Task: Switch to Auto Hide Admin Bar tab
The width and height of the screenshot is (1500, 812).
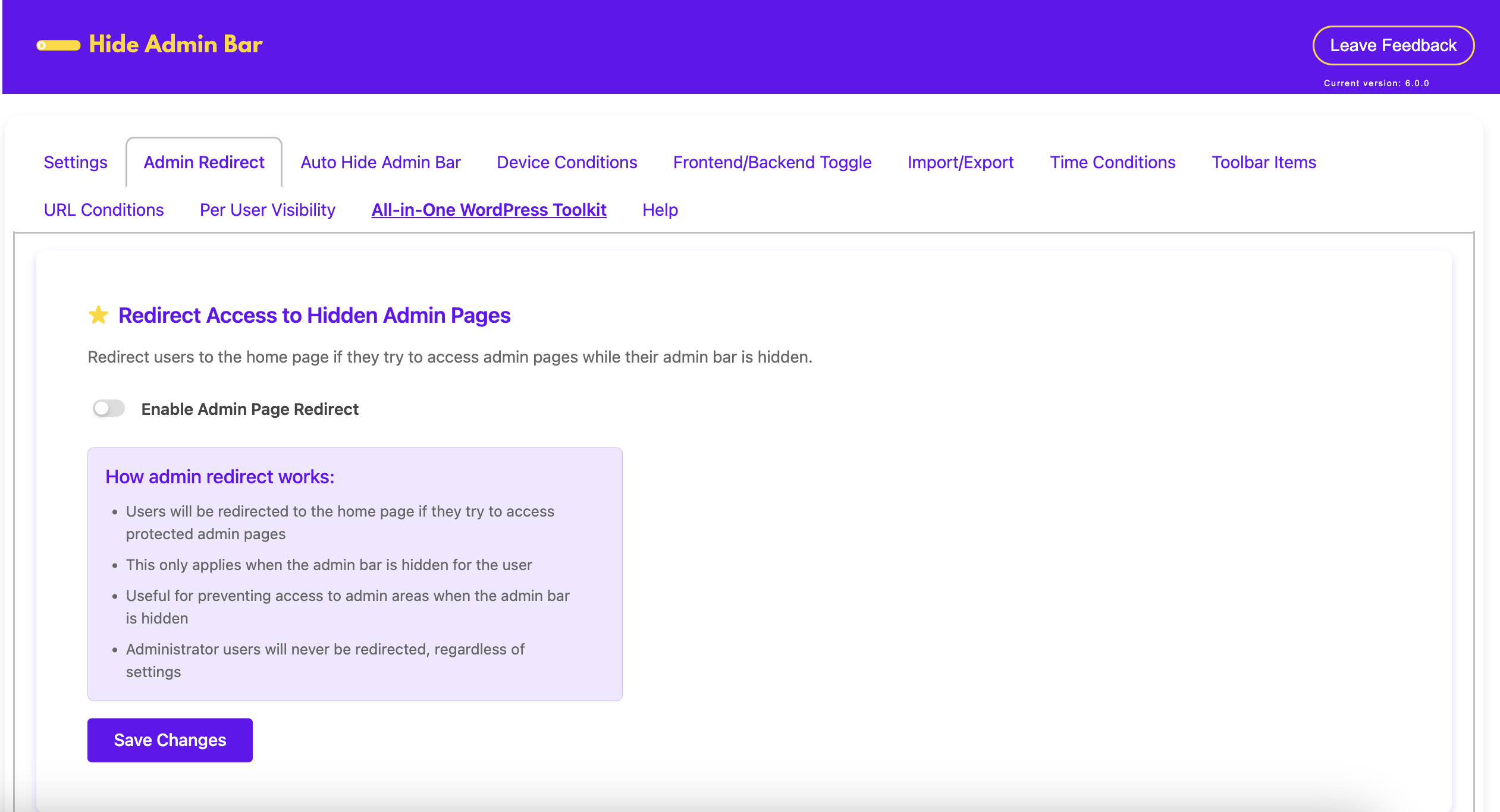Action: click(x=381, y=162)
